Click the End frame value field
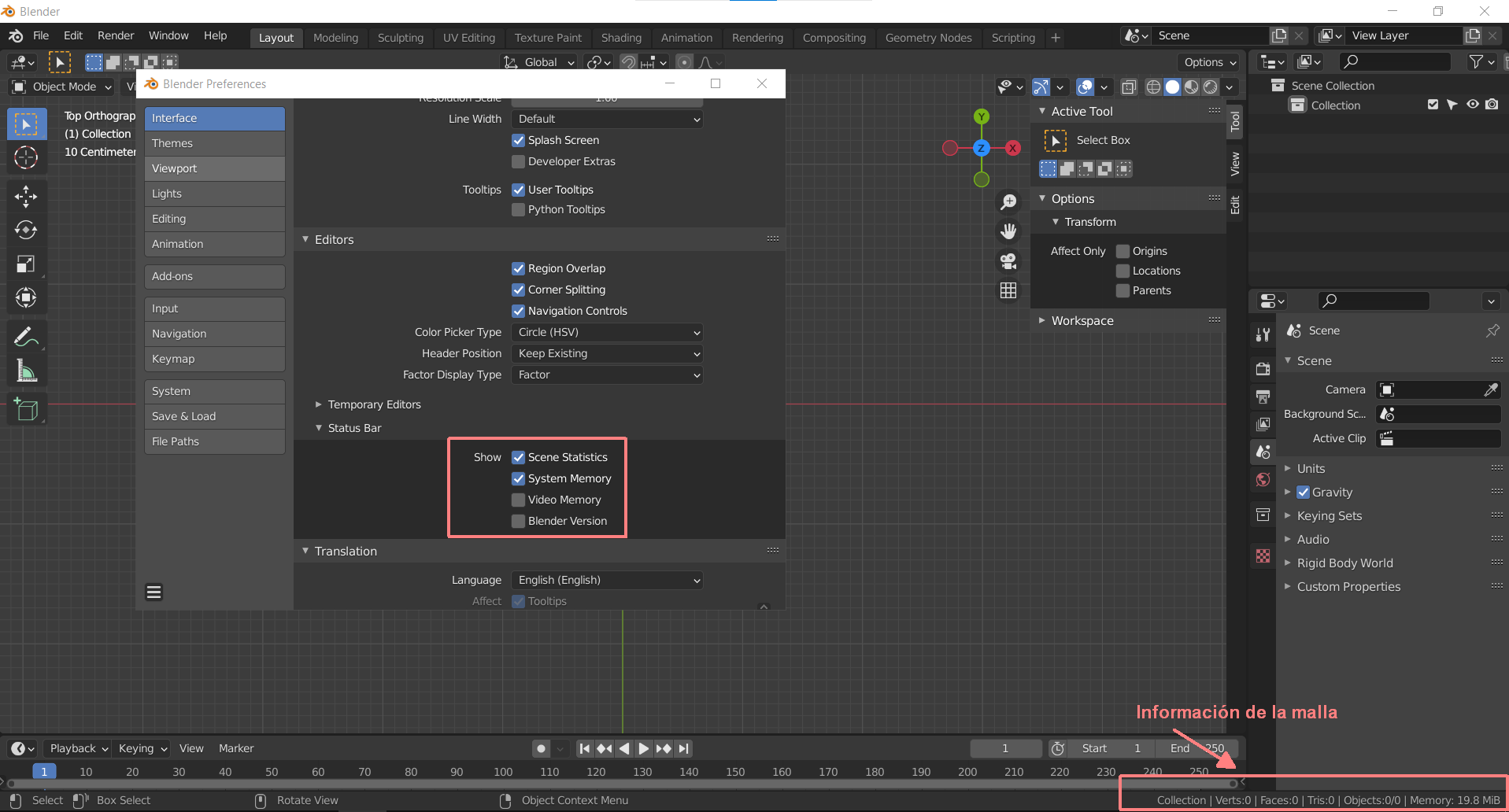 tap(1197, 748)
